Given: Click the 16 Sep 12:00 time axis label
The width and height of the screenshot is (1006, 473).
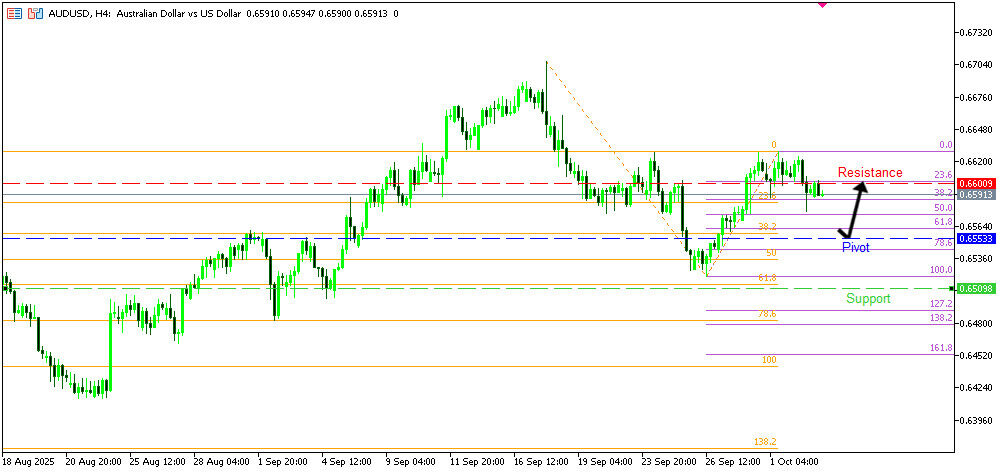Looking at the screenshot, I should coord(542,463).
